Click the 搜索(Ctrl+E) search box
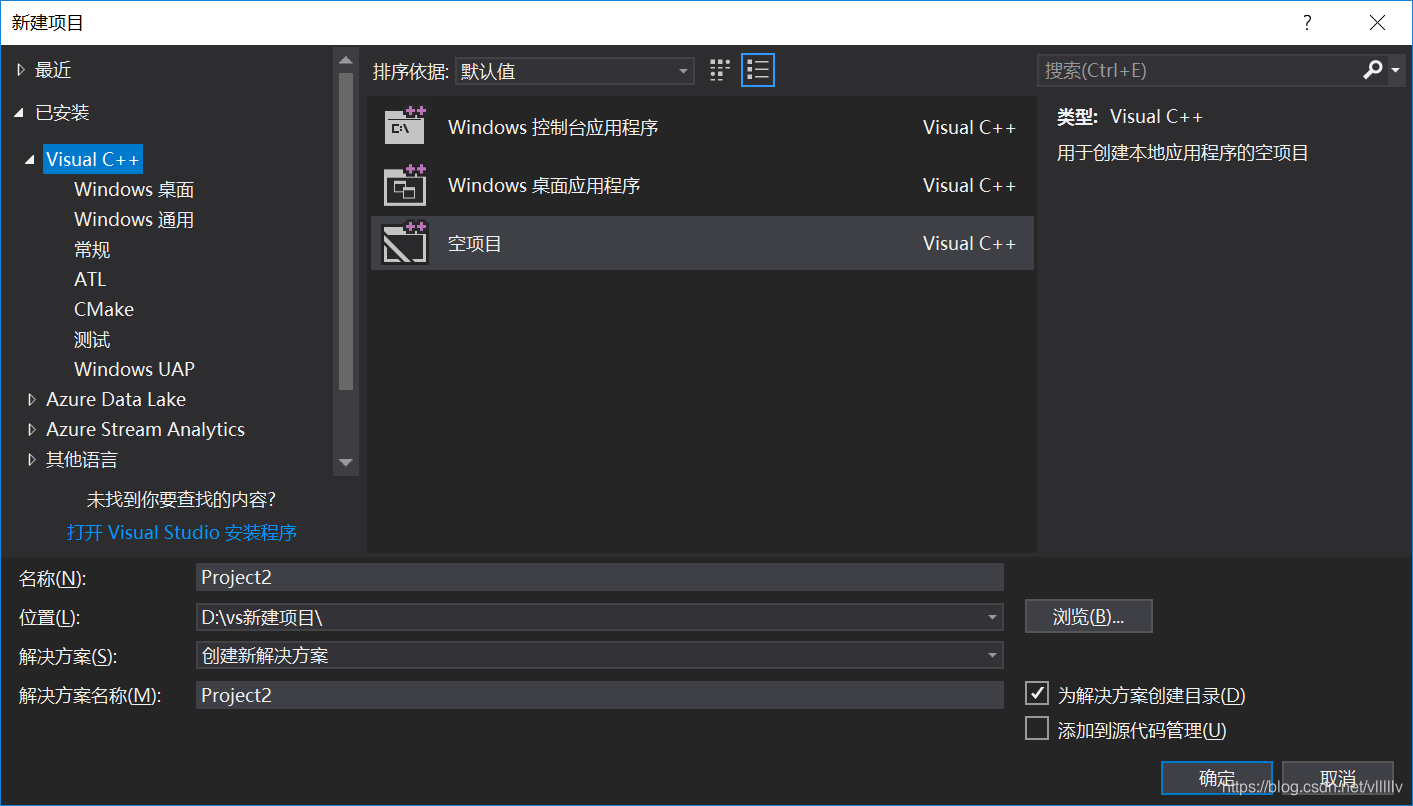This screenshot has width=1413, height=806. pos(1198,70)
